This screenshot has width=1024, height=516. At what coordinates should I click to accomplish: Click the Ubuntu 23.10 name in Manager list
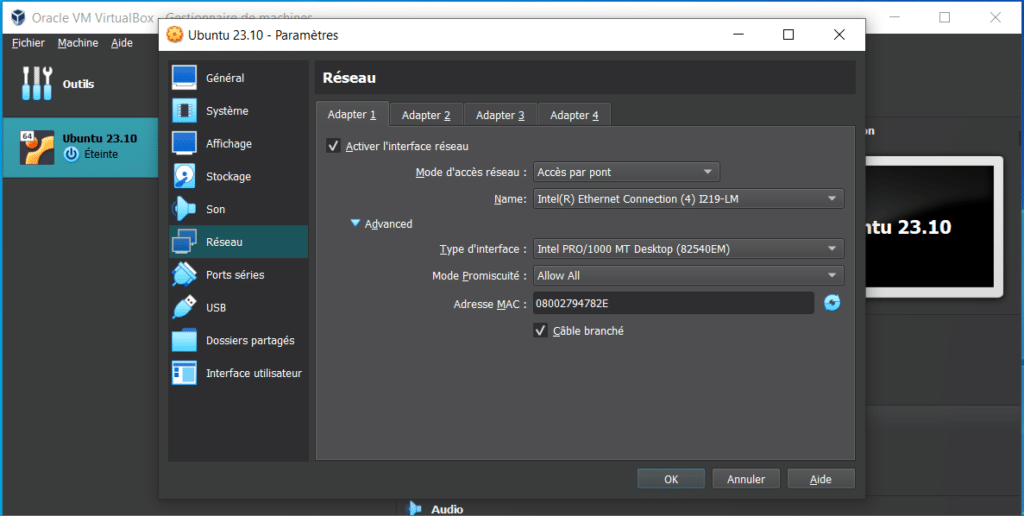[100, 138]
